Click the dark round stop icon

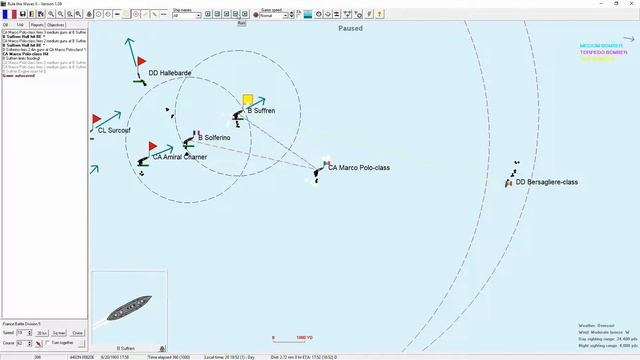(256, 15)
